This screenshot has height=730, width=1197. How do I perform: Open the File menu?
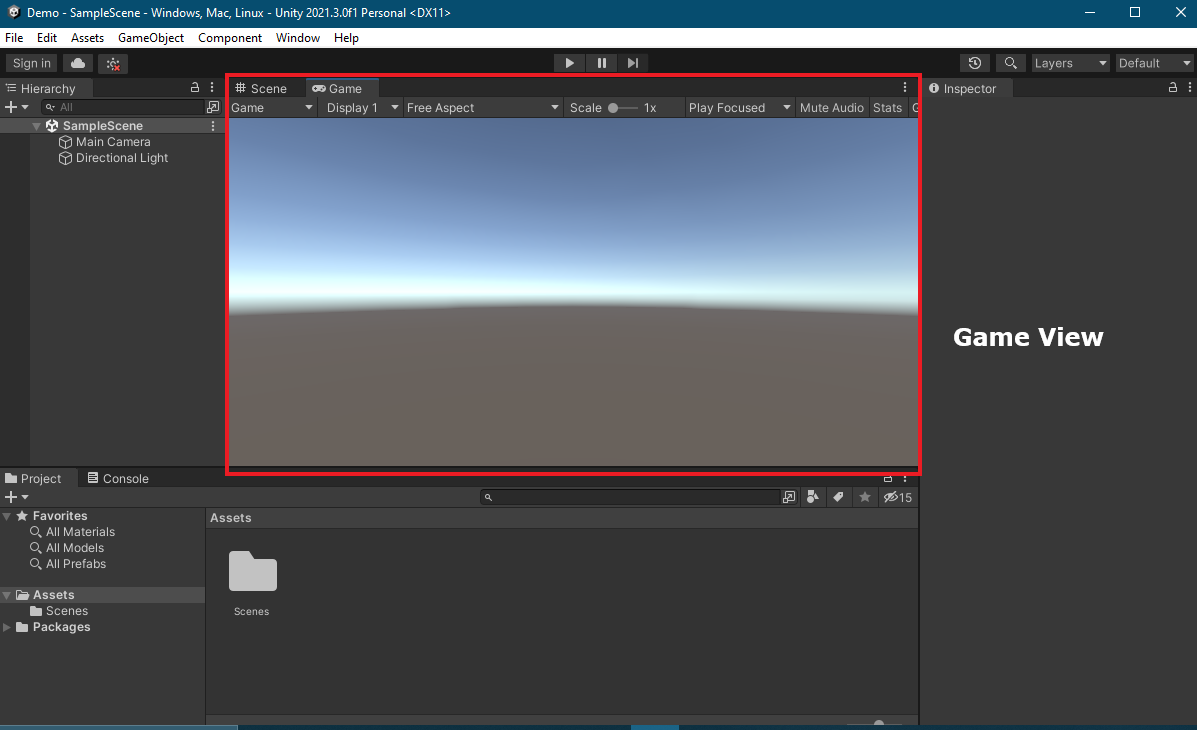pos(14,37)
